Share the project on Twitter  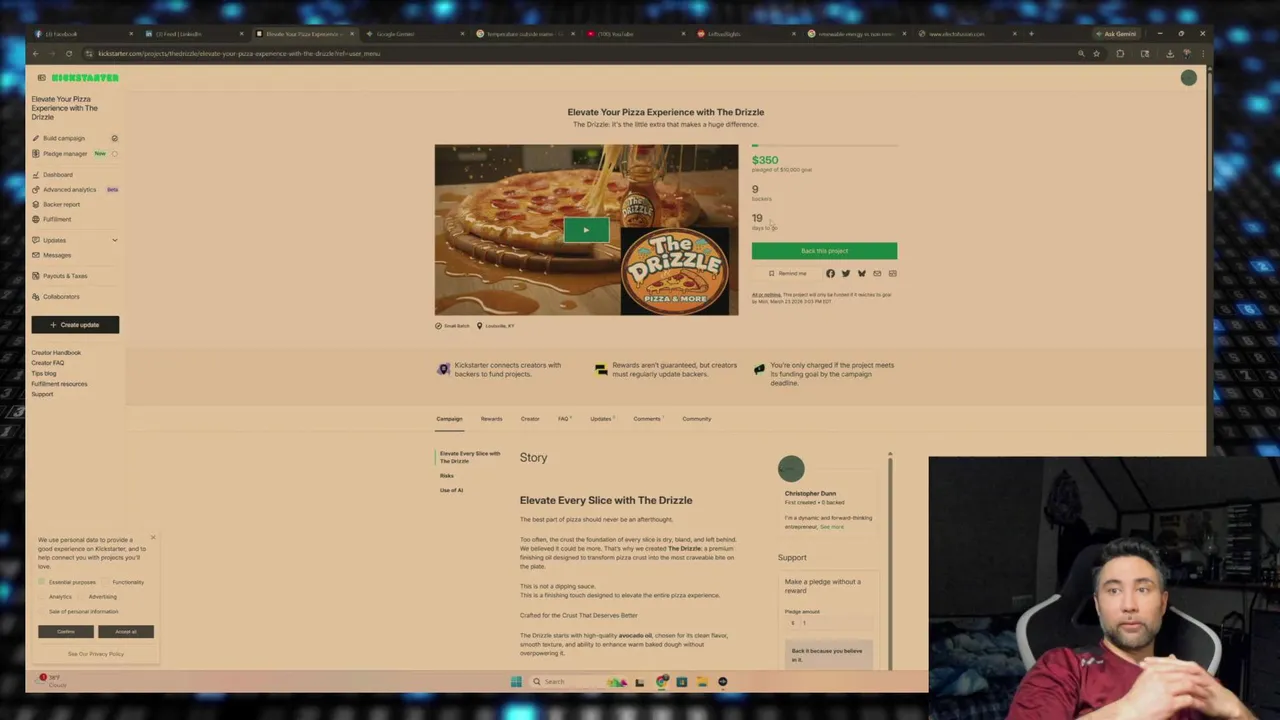click(846, 274)
